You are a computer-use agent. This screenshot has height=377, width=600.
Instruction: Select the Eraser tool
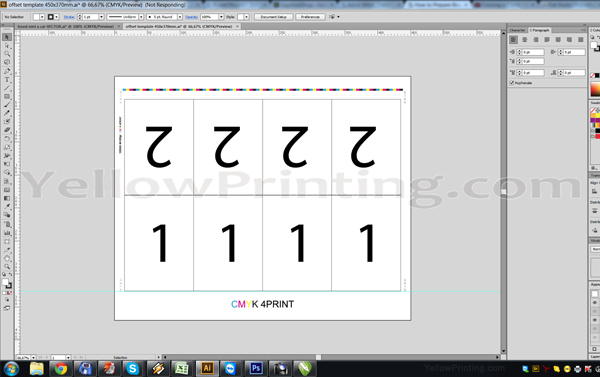[7, 130]
